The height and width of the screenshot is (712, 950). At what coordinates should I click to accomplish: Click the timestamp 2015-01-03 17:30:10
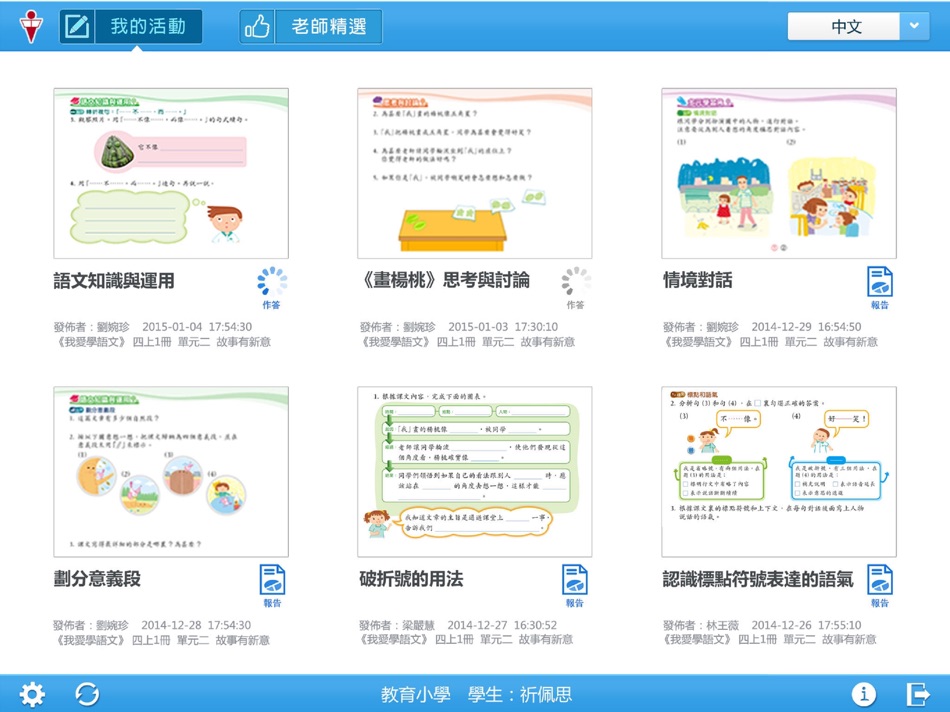coord(503,327)
